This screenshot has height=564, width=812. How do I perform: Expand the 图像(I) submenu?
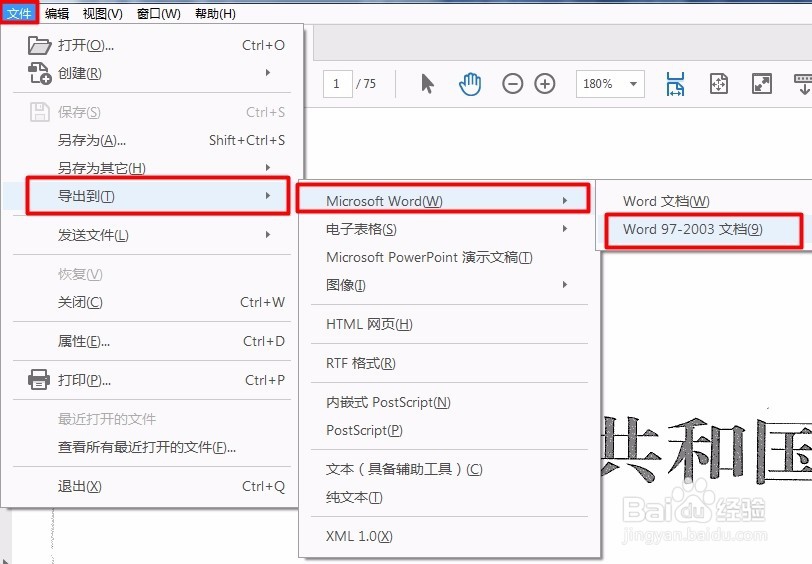pos(450,285)
